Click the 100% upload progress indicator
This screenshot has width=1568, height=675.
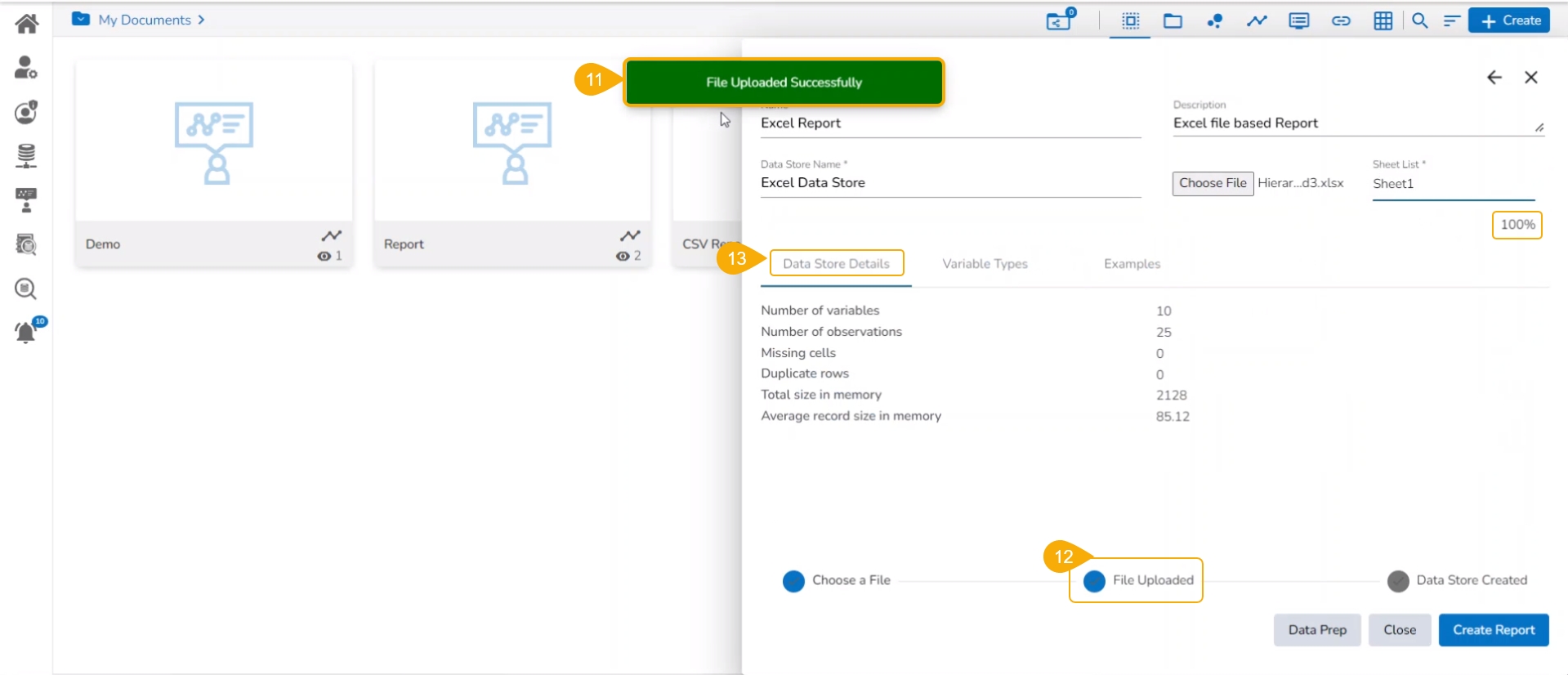point(1517,225)
